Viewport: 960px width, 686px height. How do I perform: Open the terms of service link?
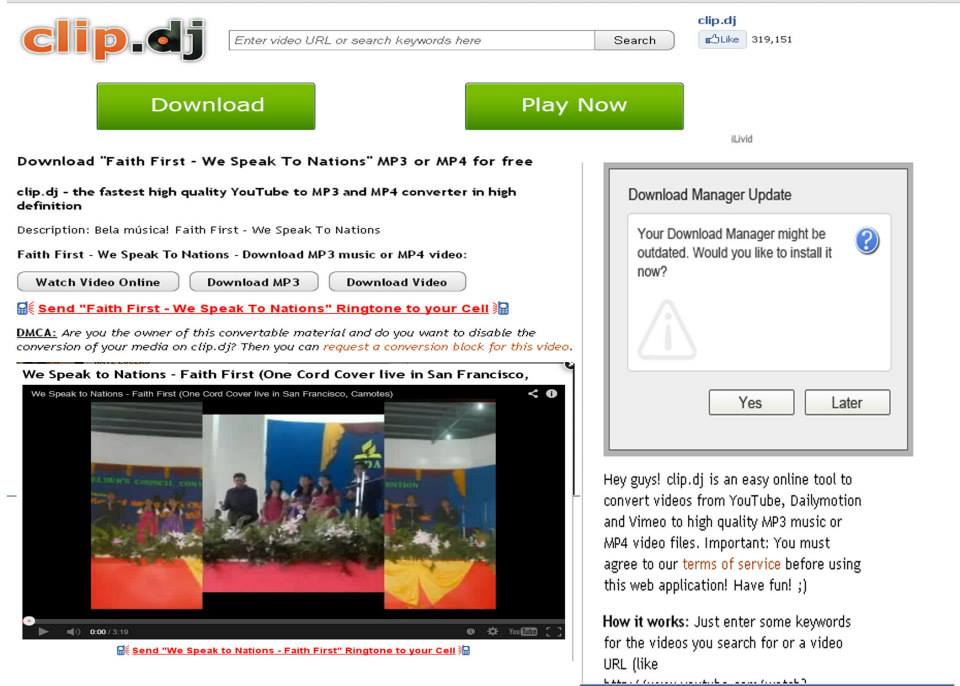click(x=731, y=564)
